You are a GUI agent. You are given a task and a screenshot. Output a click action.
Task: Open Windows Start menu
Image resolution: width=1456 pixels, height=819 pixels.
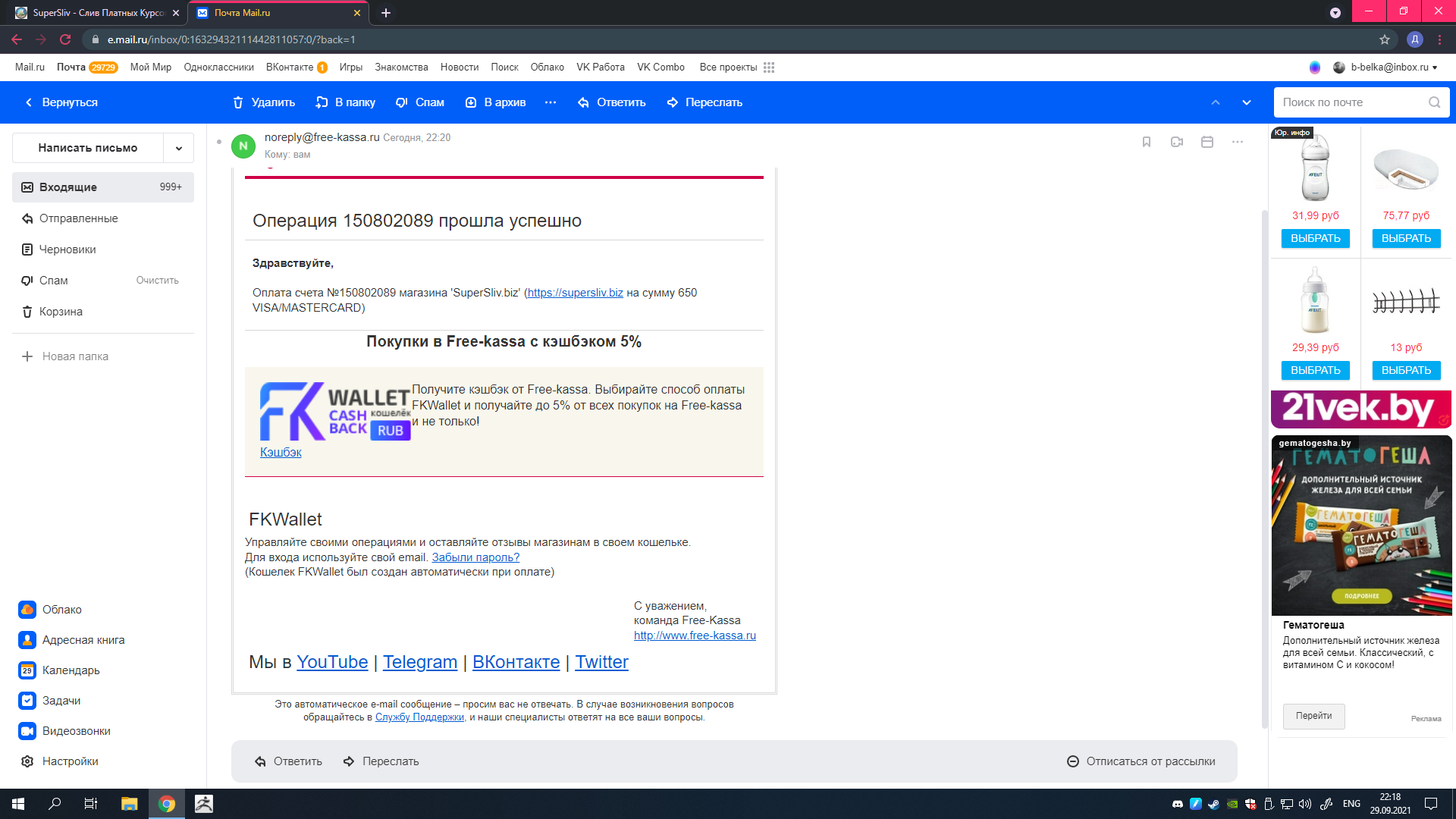[18, 804]
